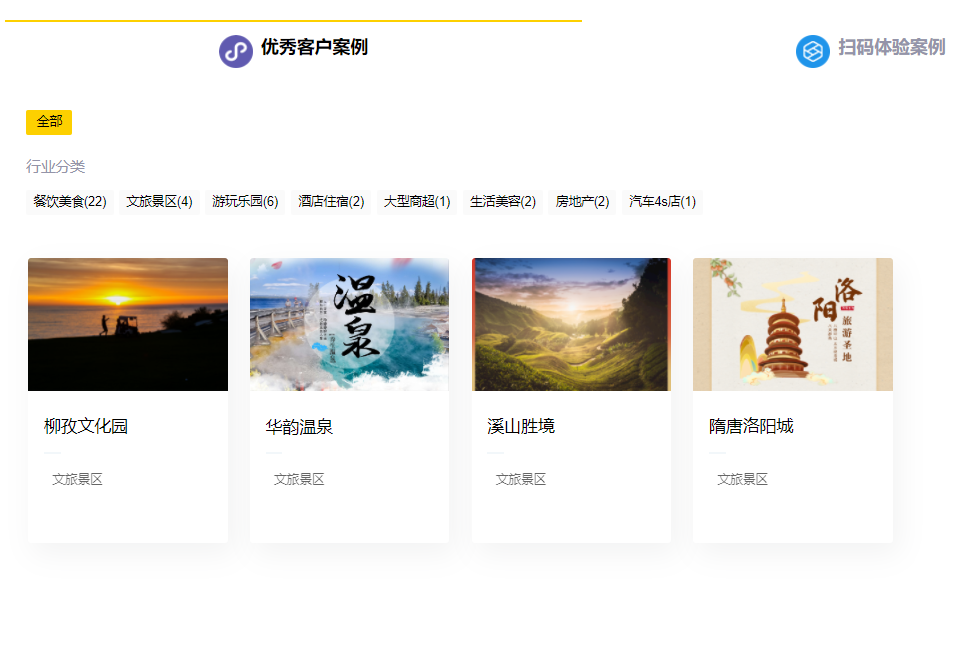Filter by 生活美容(2) category
Viewport: 978px width, 666px height.
tap(503, 200)
